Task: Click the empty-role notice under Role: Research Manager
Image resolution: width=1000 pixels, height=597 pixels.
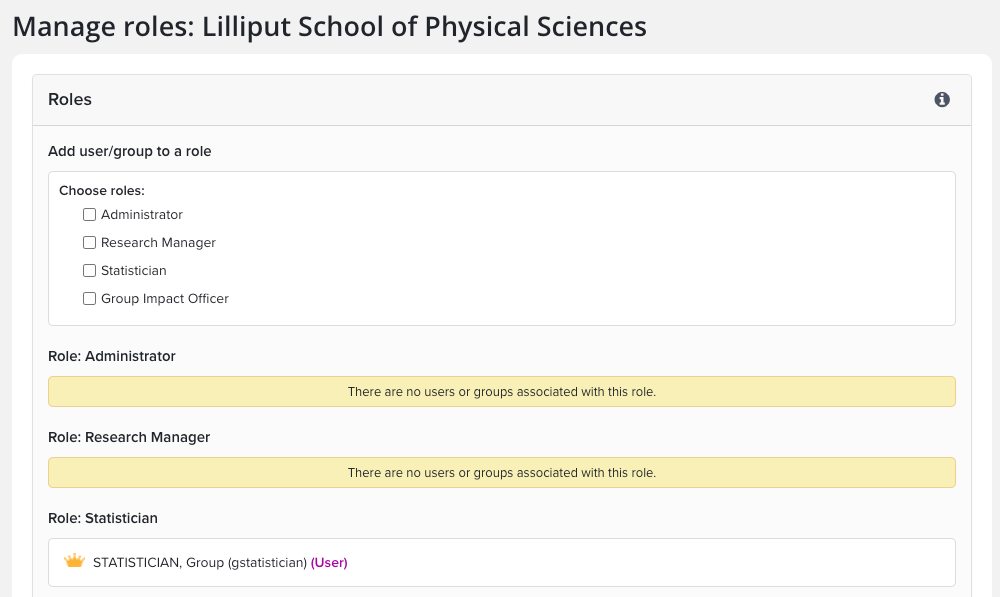Action: click(x=501, y=473)
